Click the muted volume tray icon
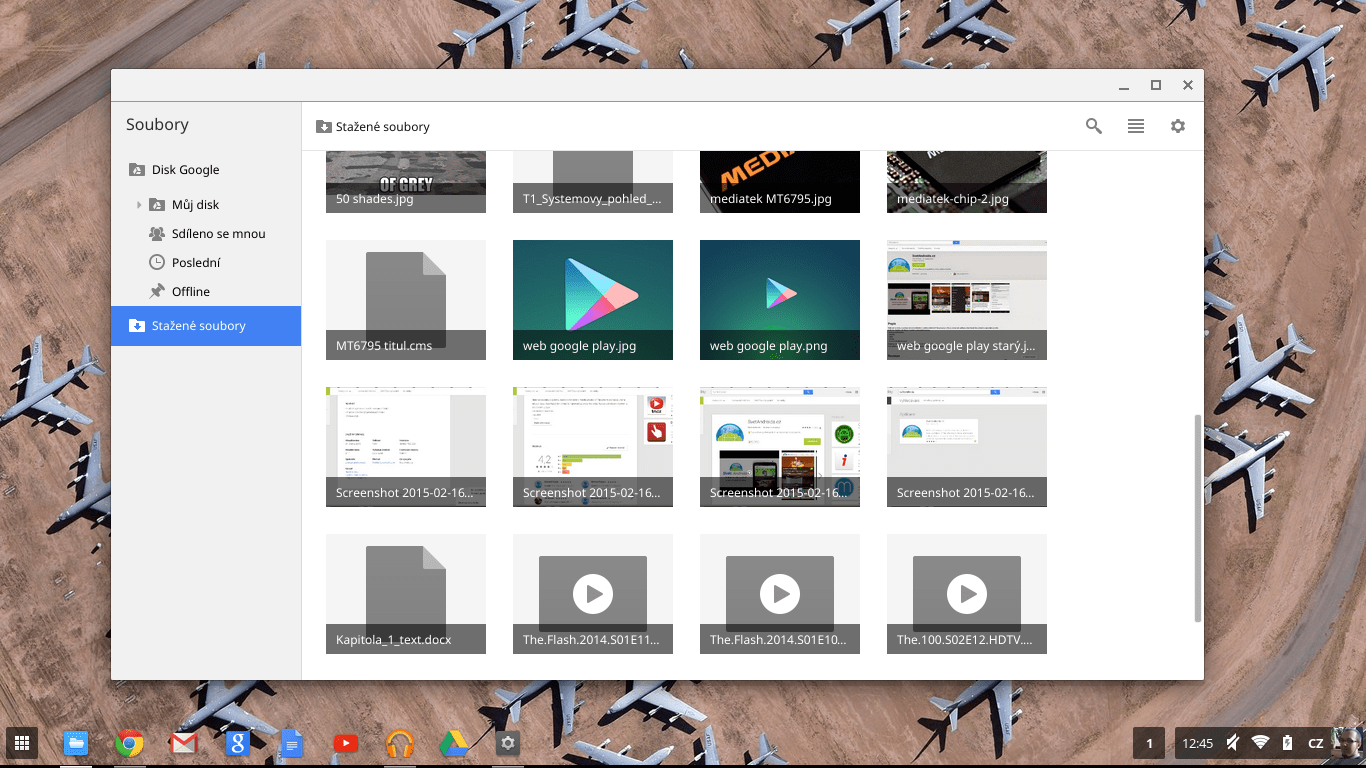The image size is (1366, 768). click(1233, 743)
